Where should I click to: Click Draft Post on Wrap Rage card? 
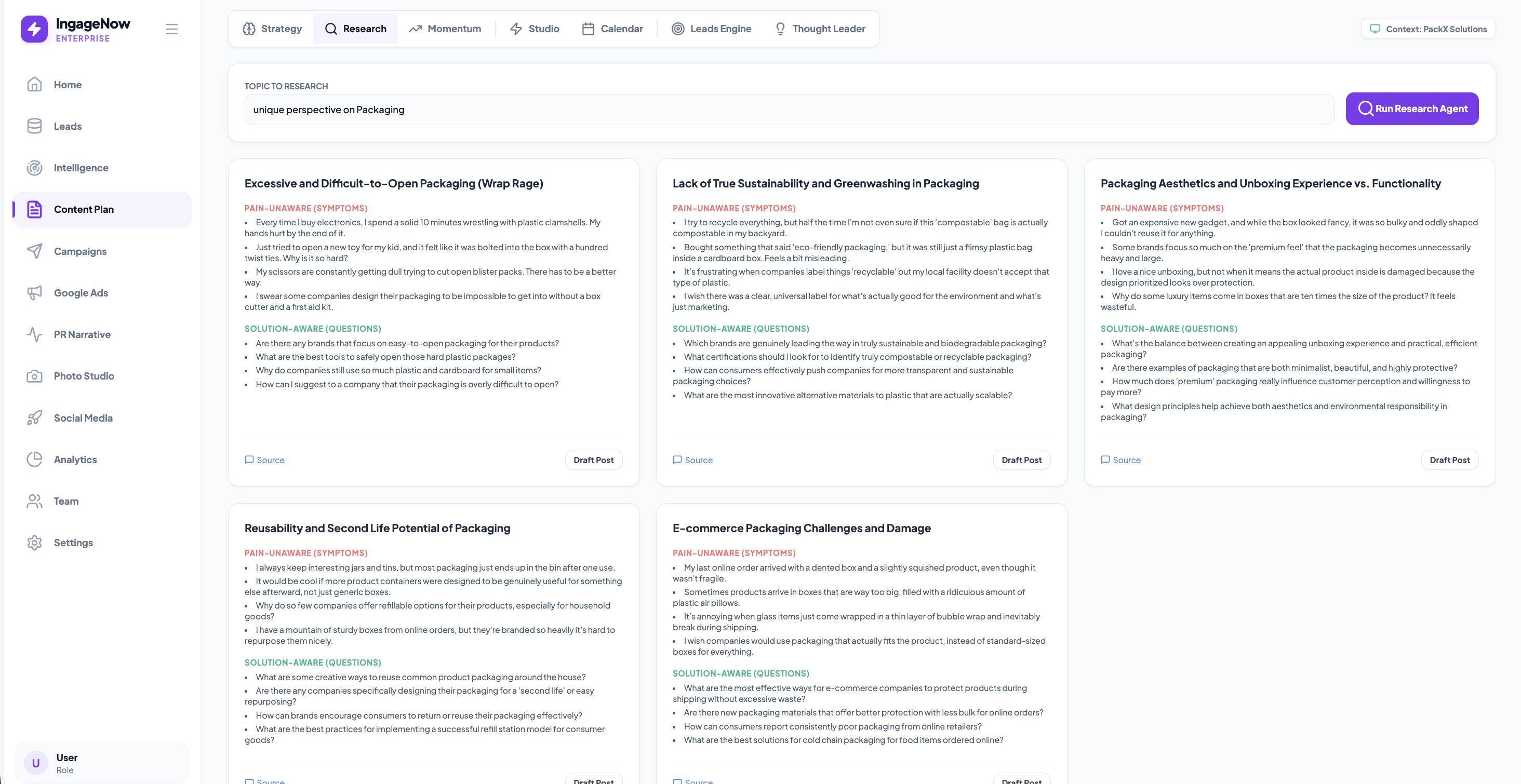point(593,460)
